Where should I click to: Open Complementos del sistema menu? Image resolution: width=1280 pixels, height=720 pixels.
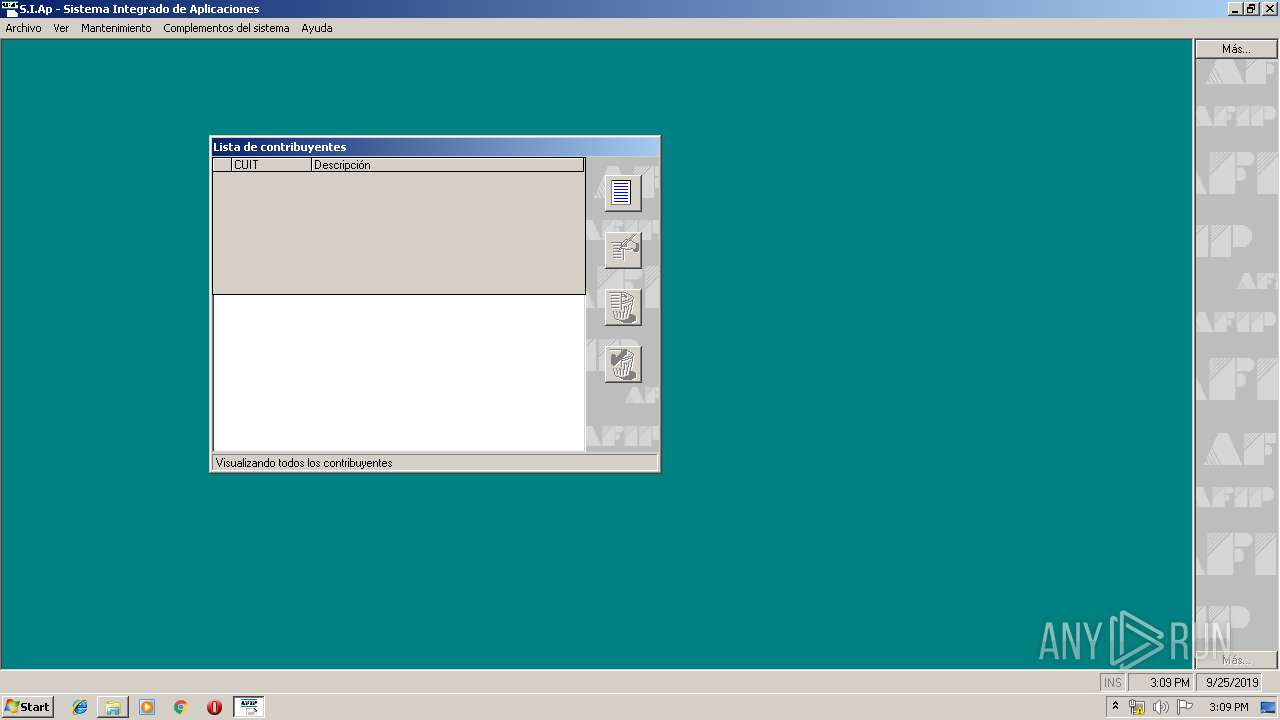(x=226, y=28)
